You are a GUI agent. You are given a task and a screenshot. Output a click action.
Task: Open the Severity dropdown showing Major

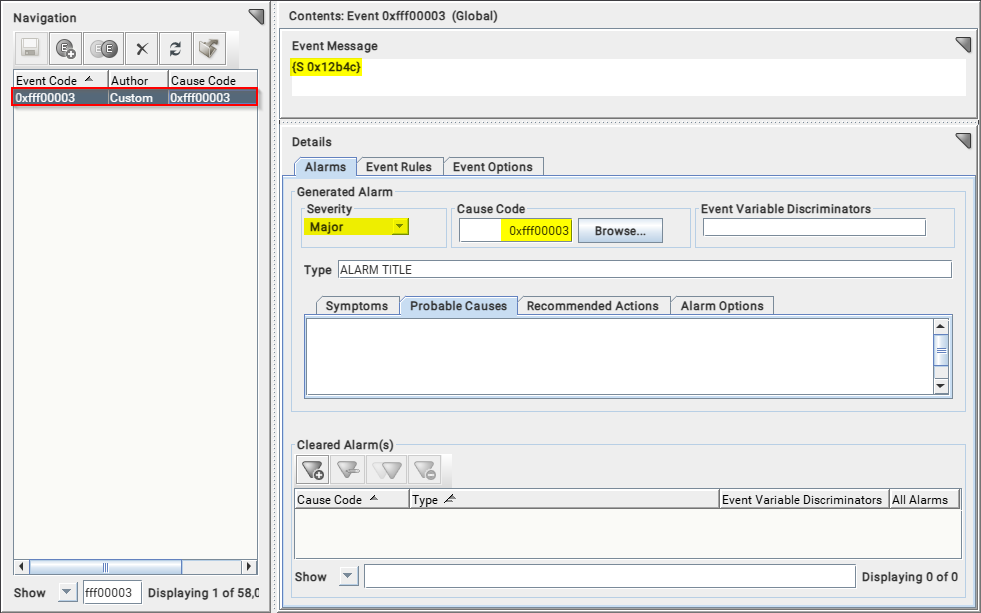[399, 227]
